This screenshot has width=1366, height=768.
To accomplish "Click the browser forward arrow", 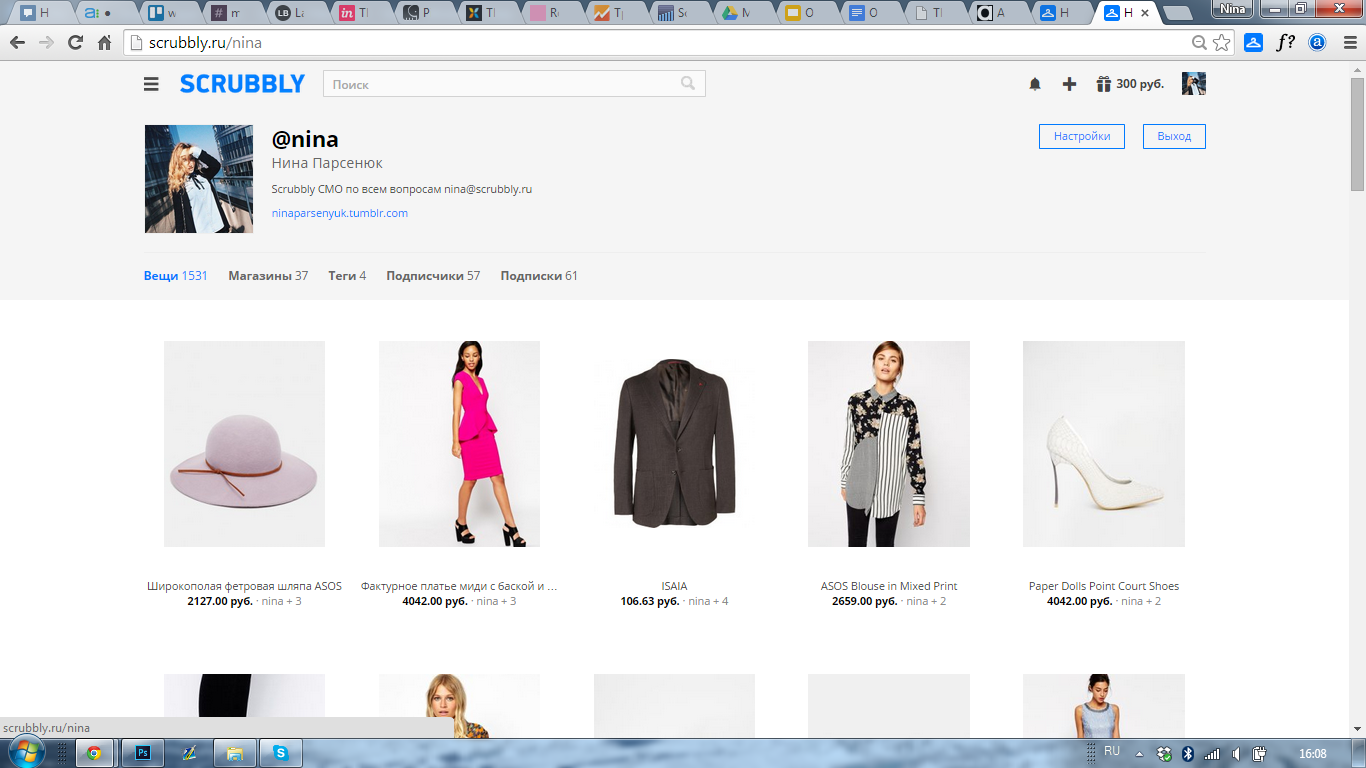I will (x=46, y=43).
